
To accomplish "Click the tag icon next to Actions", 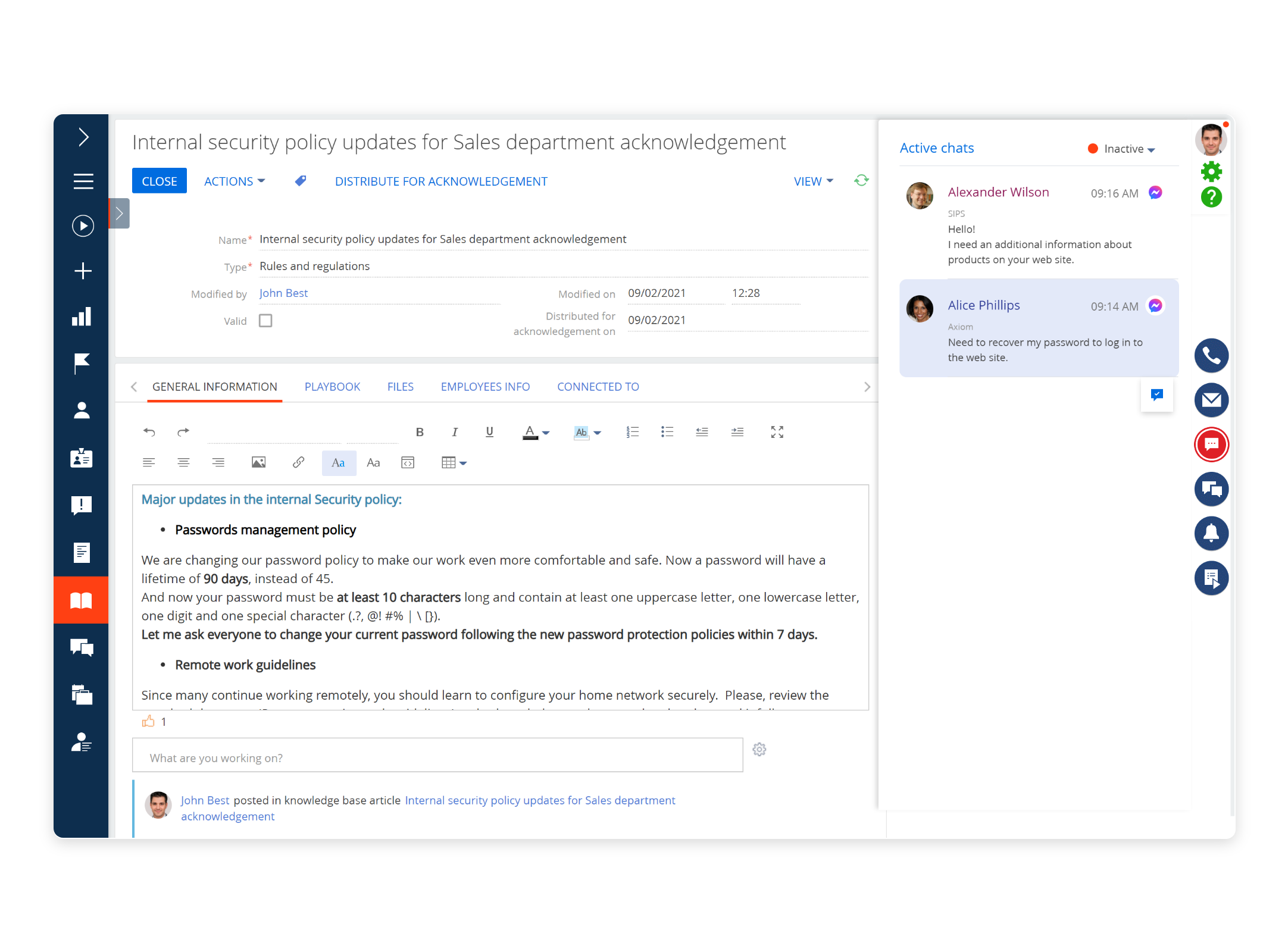I will click(x=301, y=181).
